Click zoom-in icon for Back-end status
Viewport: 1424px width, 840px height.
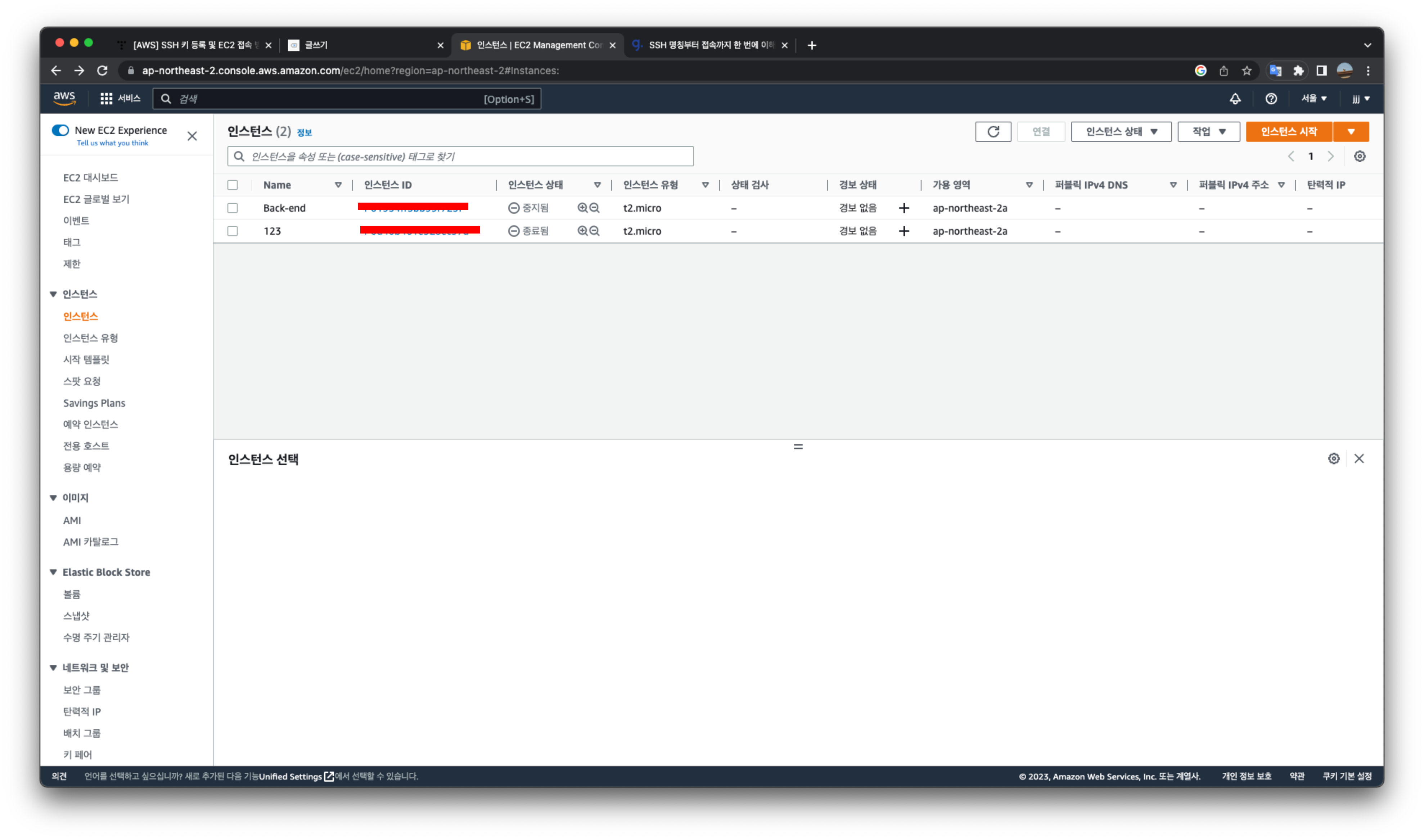point(582,208)
